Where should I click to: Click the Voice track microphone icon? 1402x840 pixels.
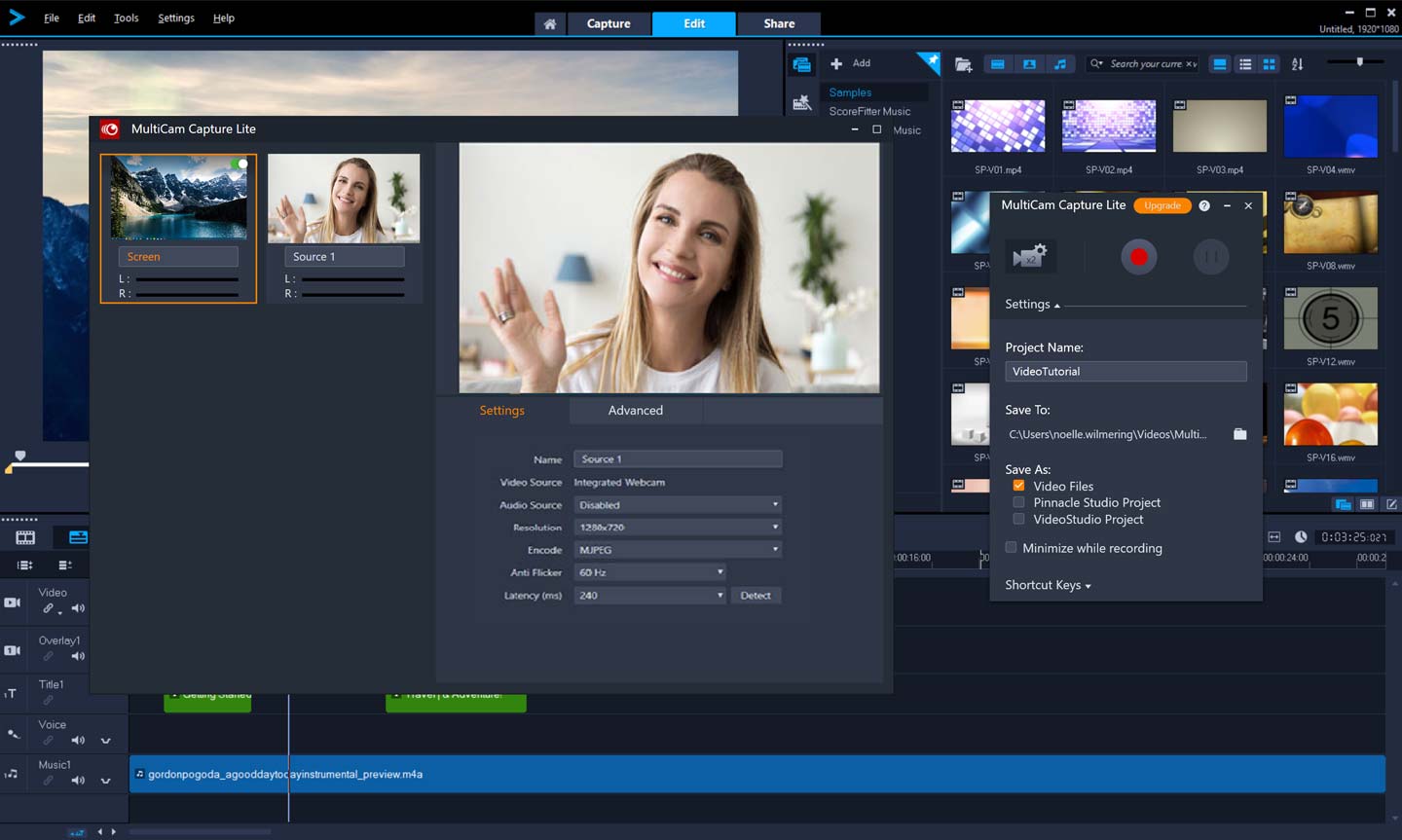[13, 734]
